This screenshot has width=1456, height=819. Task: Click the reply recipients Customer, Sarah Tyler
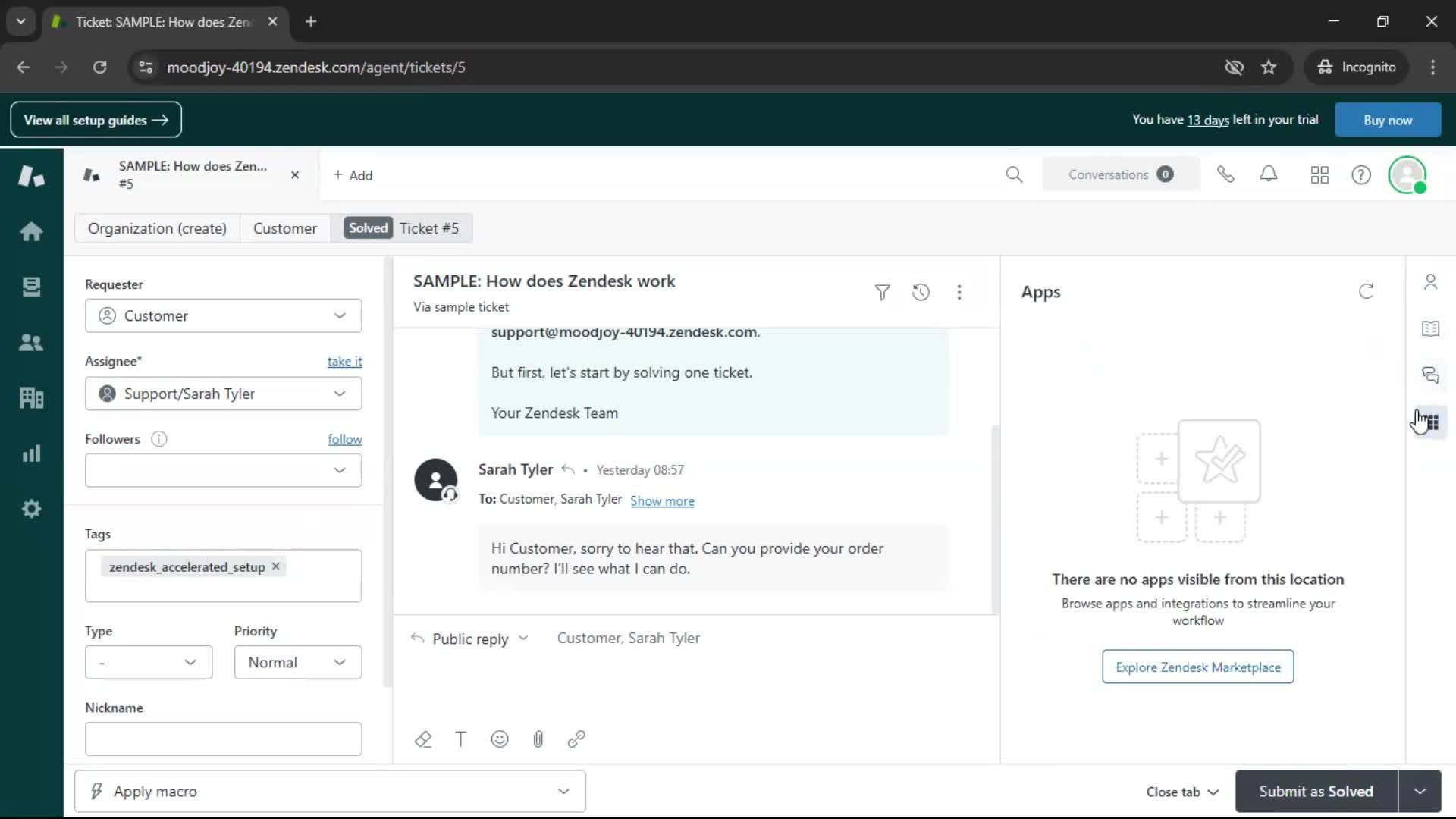[x=629, y=639]
